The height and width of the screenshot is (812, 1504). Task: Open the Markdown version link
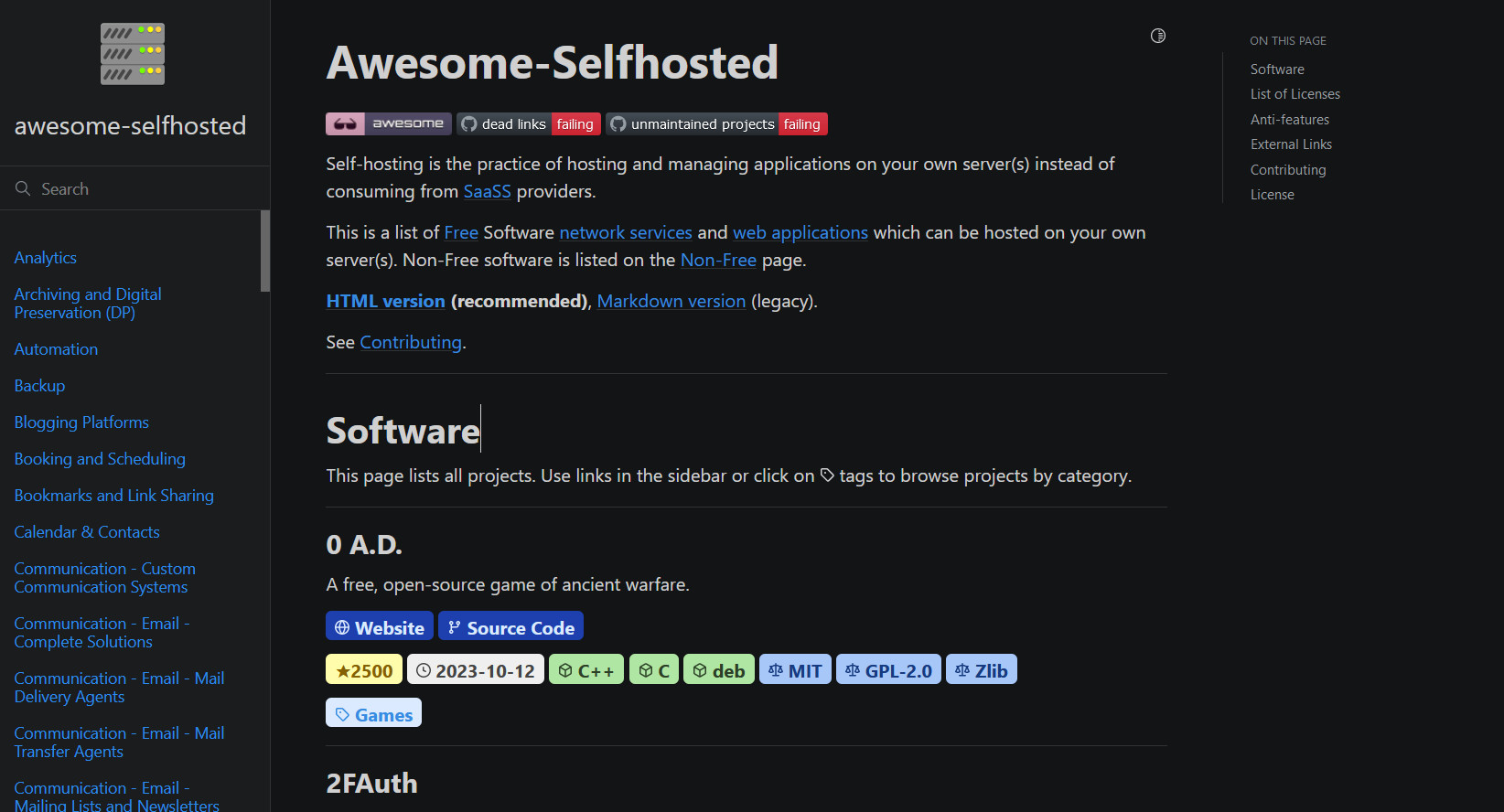pyautogui.click(x=671, y=301)
